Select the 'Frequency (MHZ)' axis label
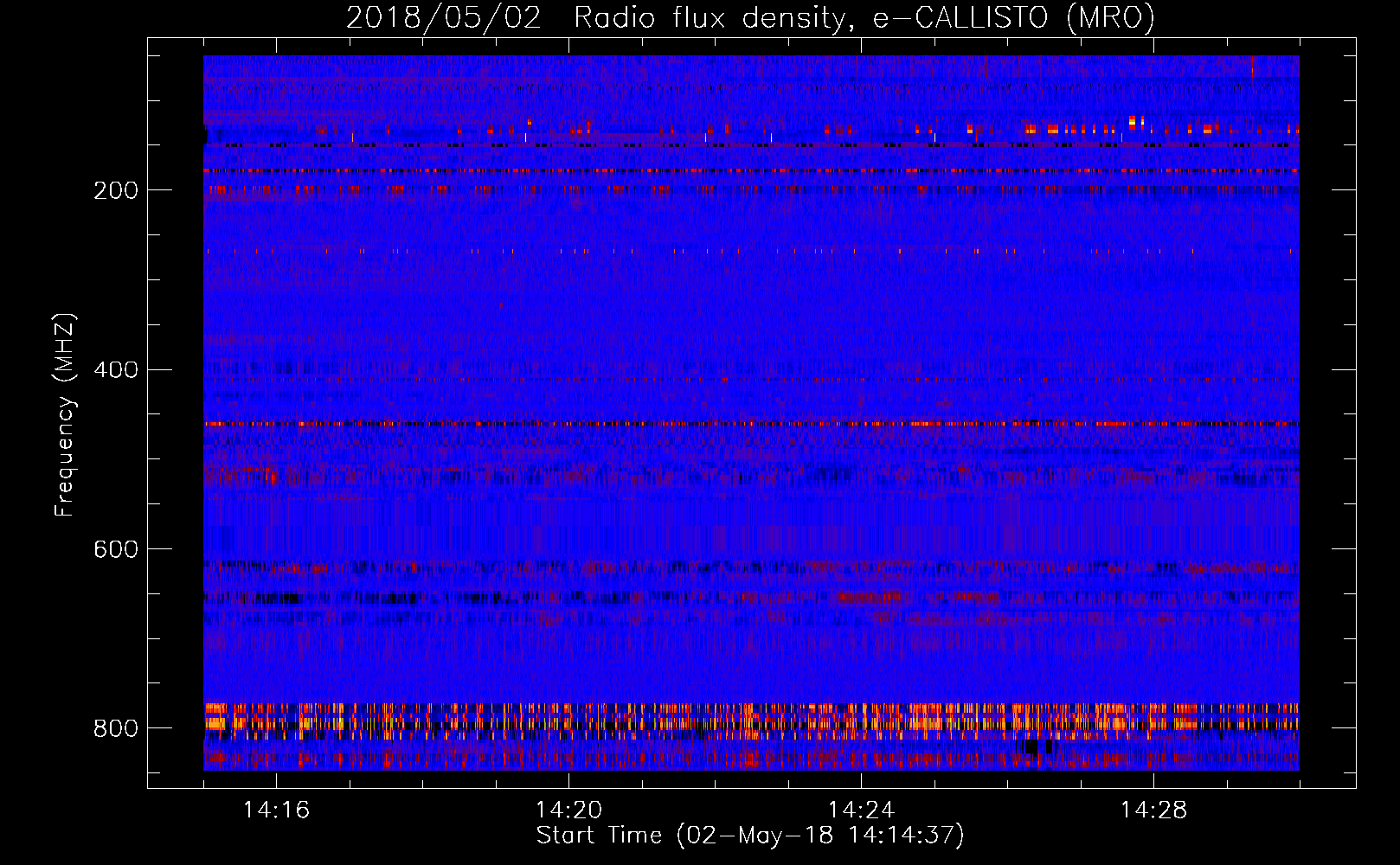 (x=65, y=414)
